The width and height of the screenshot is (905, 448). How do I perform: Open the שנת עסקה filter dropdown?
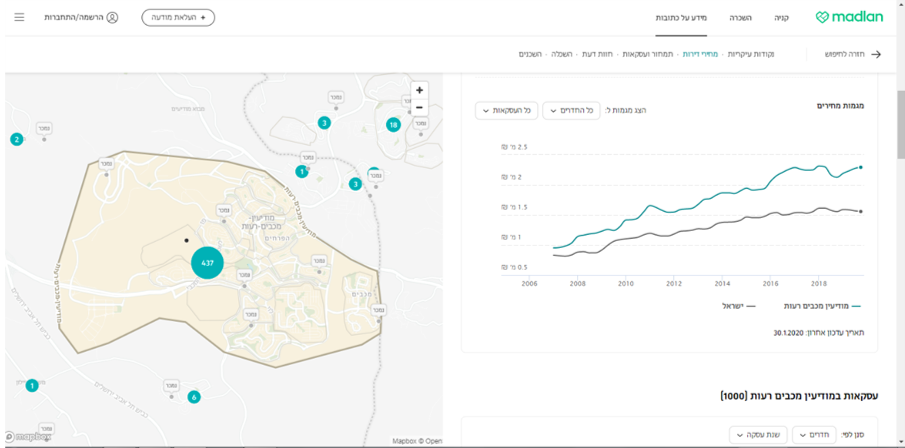click(x=757, y=435)
